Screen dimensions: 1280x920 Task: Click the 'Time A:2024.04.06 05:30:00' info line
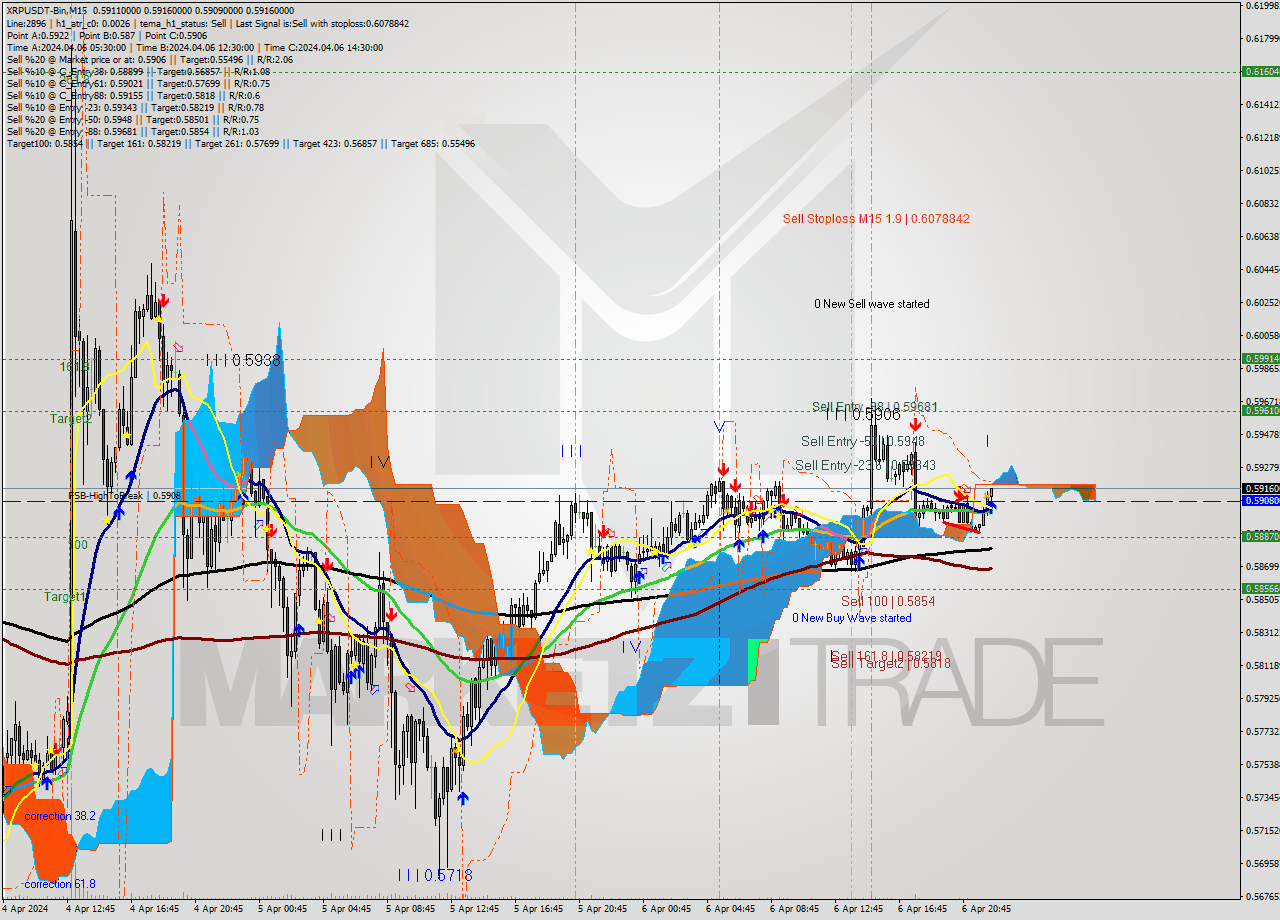(x=195, y=47)
